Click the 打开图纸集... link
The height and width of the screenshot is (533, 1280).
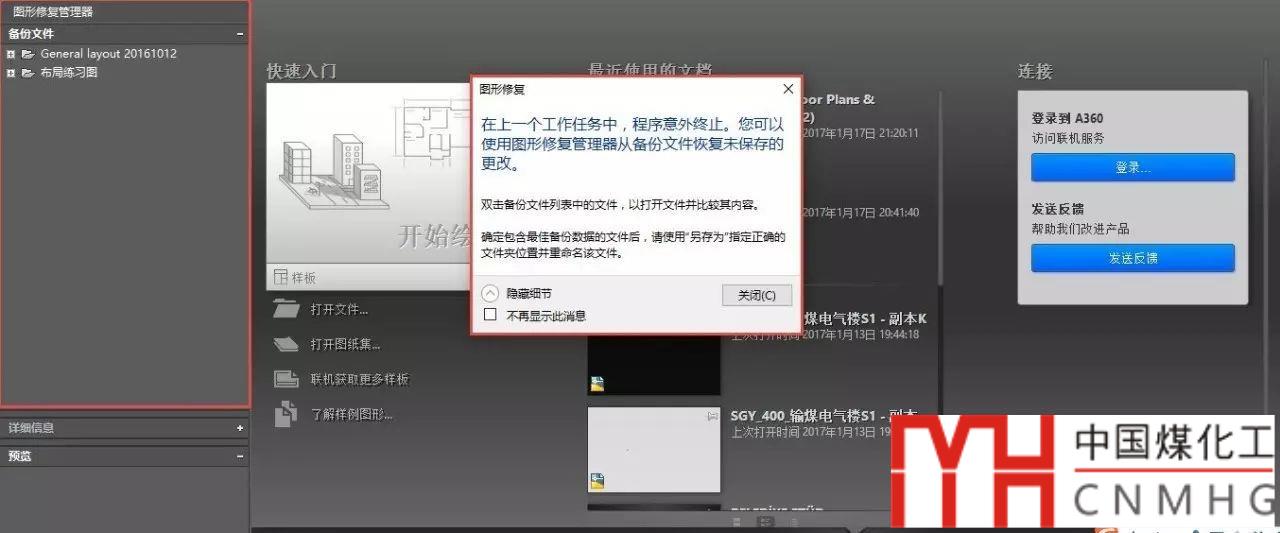pyautogui.click(x=345, y=345)
